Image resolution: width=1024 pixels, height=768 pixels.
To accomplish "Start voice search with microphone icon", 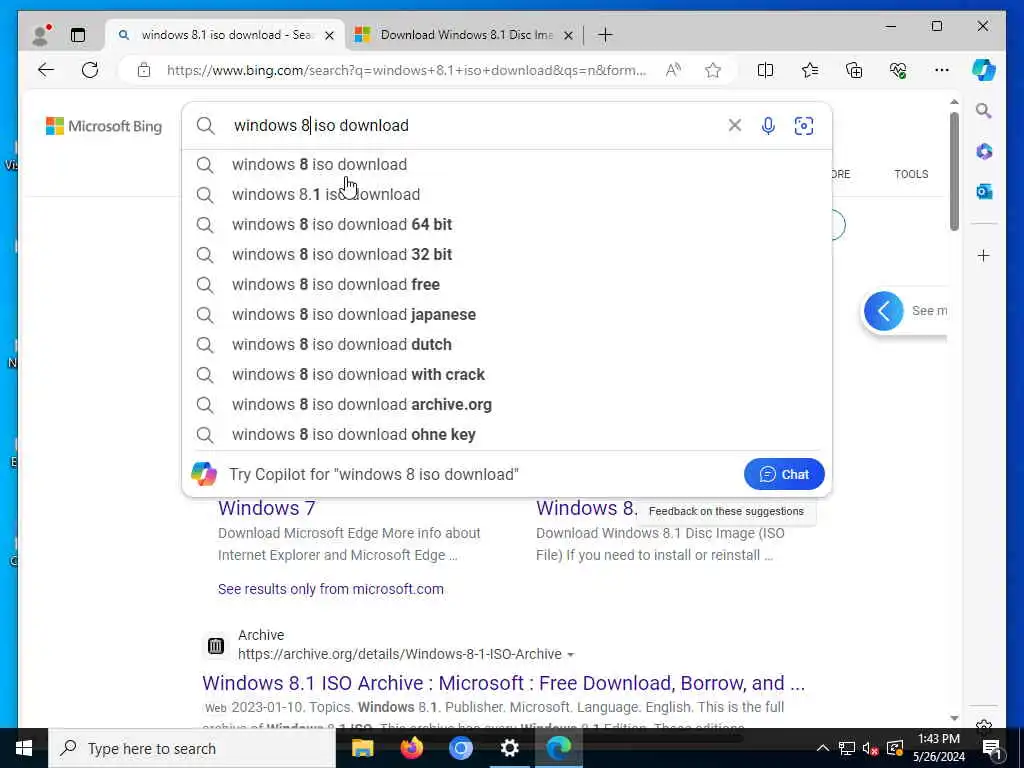I will [769, 125].
